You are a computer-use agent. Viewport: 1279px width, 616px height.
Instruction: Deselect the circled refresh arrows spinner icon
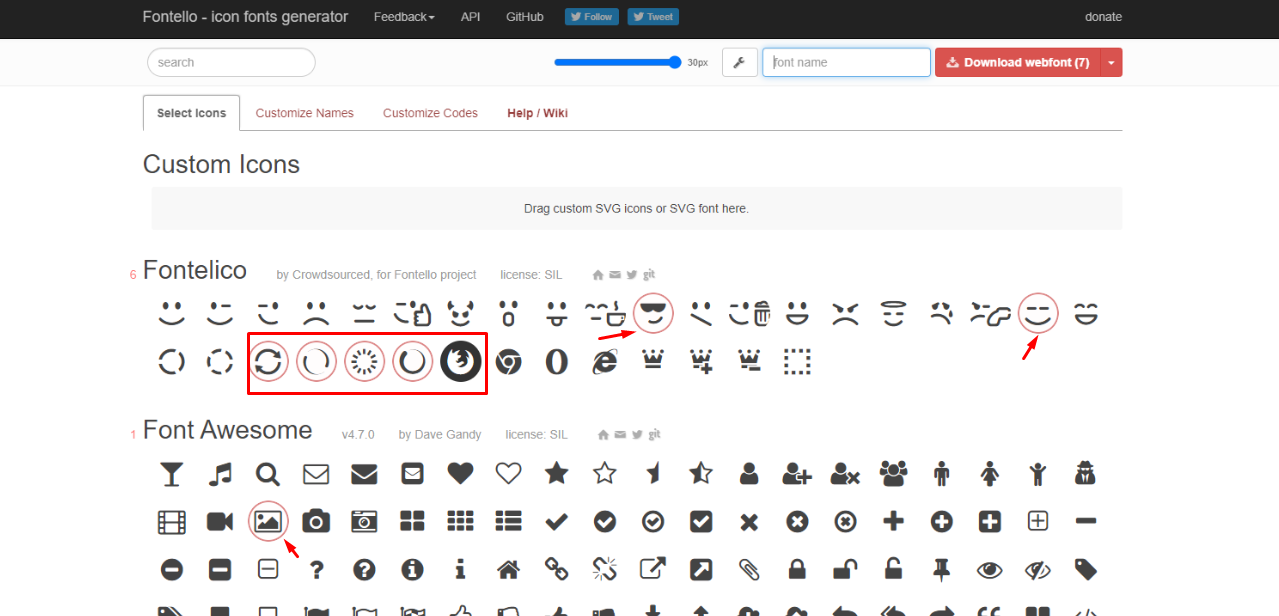tap(268, 362)
